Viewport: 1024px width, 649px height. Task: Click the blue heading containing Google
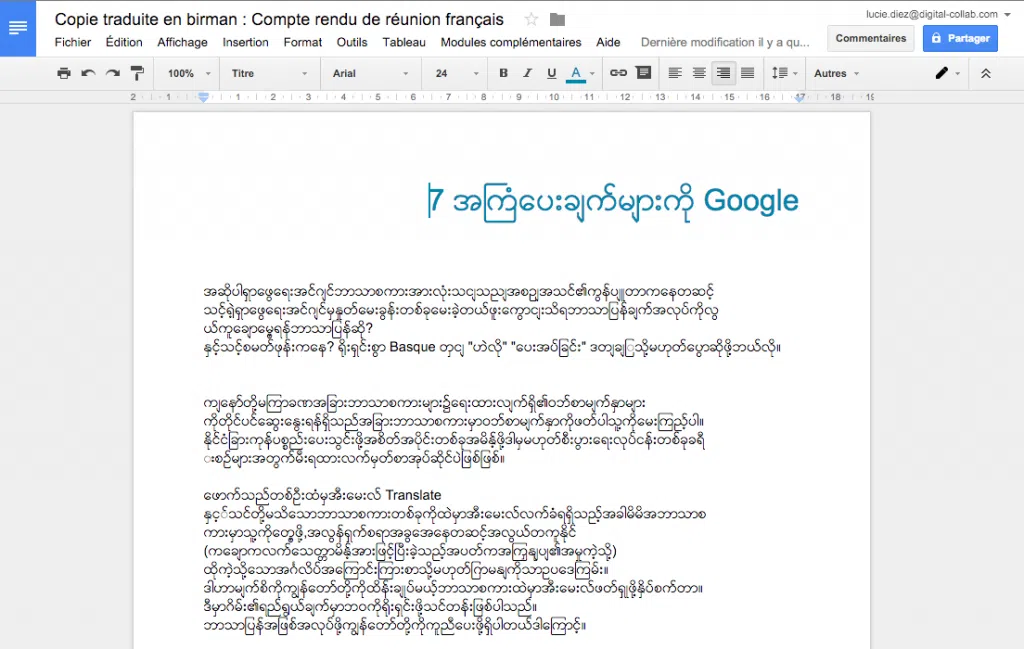613,200
